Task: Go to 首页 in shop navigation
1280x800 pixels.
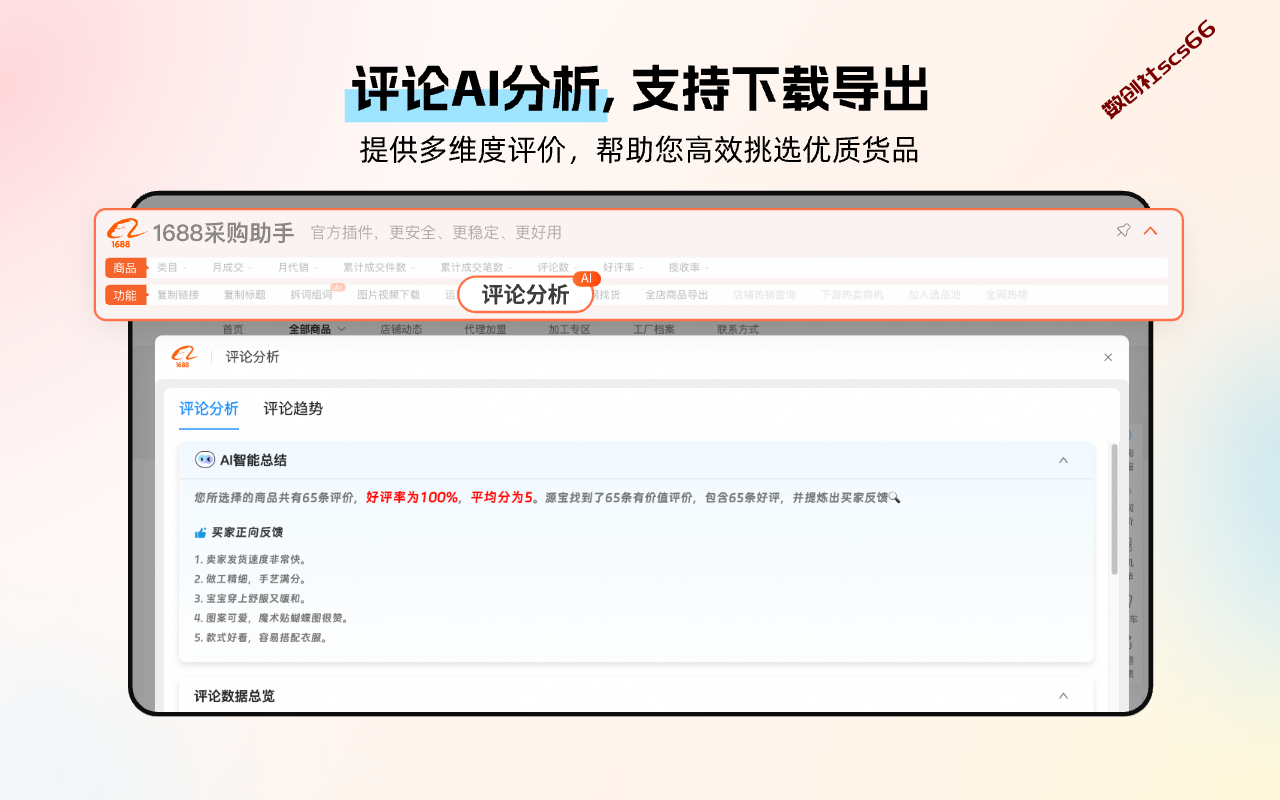Action: (x=233, y=329)
